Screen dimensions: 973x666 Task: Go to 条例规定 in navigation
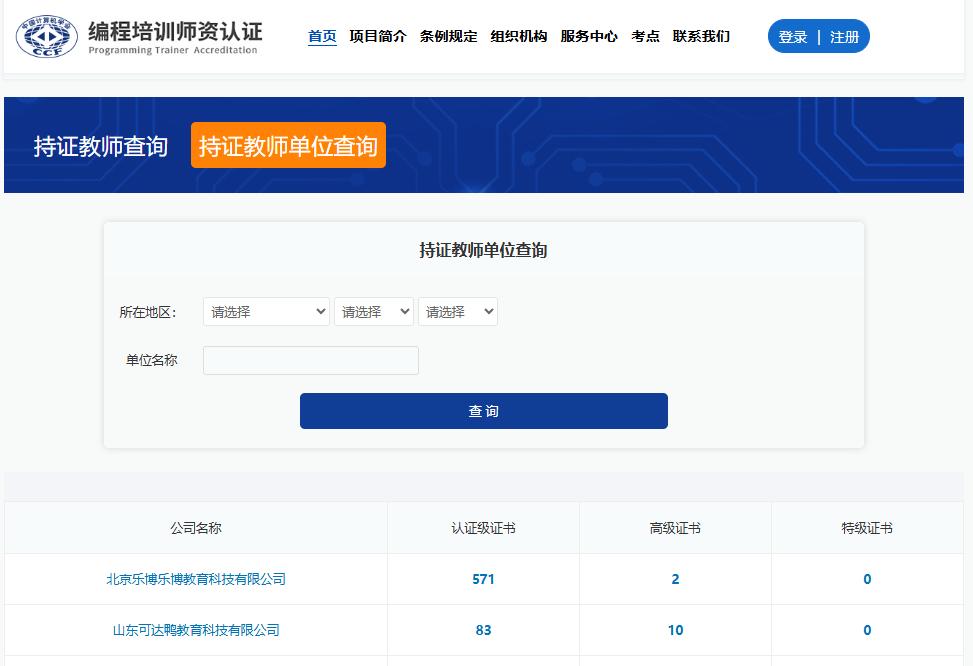[448, 37]
